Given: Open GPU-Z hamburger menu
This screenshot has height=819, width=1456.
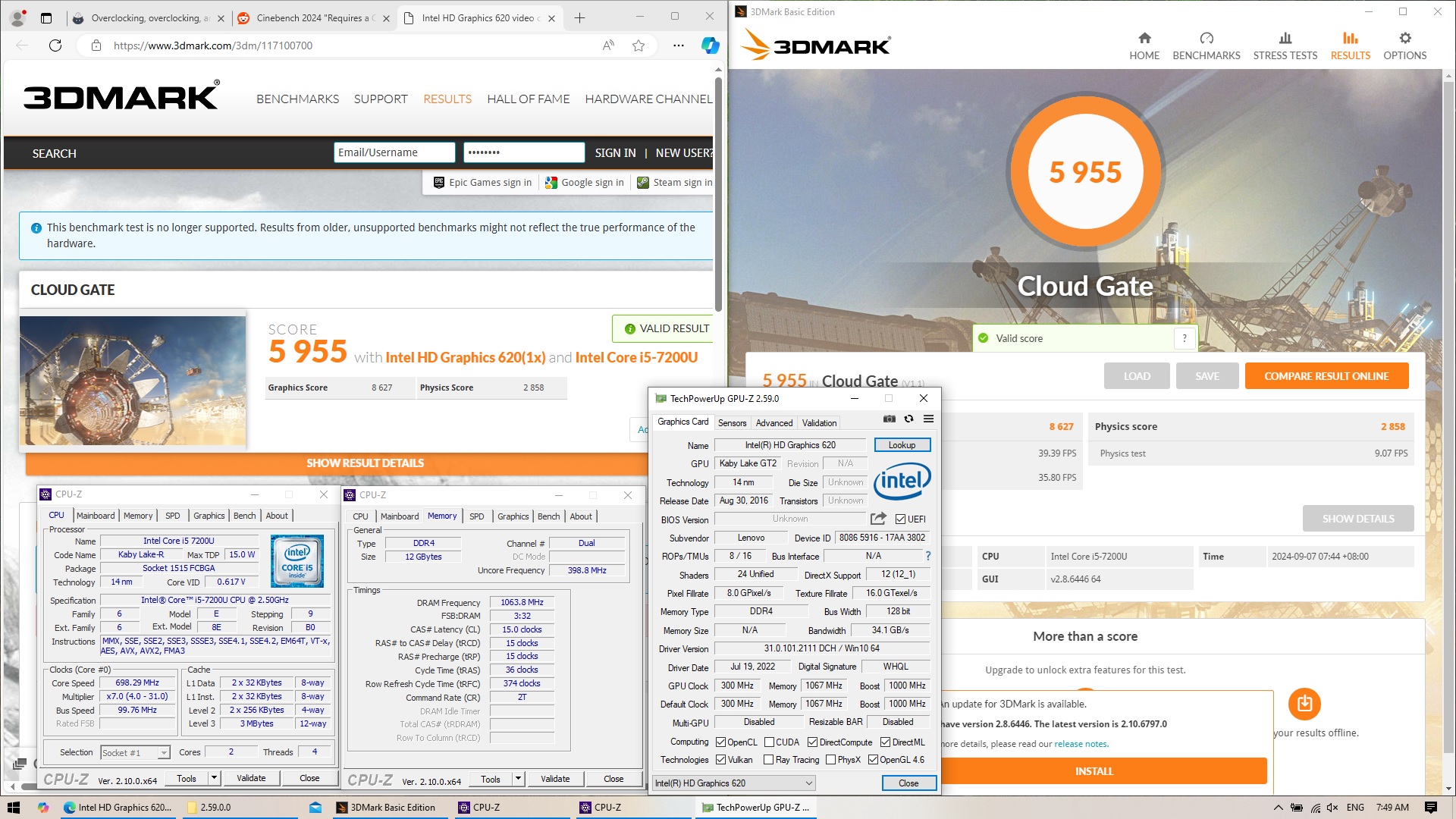Looking at the screenshot, I should [x=928, y=419].
